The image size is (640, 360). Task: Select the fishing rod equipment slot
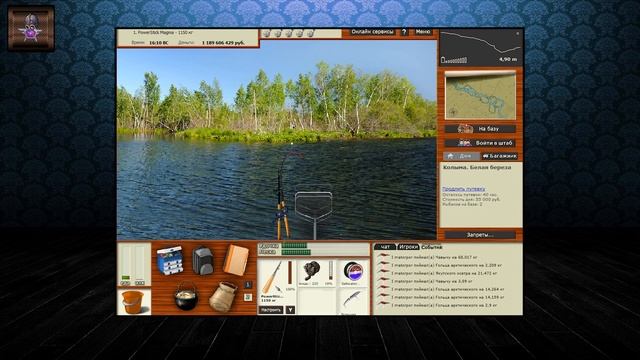(x=277, y=282)
